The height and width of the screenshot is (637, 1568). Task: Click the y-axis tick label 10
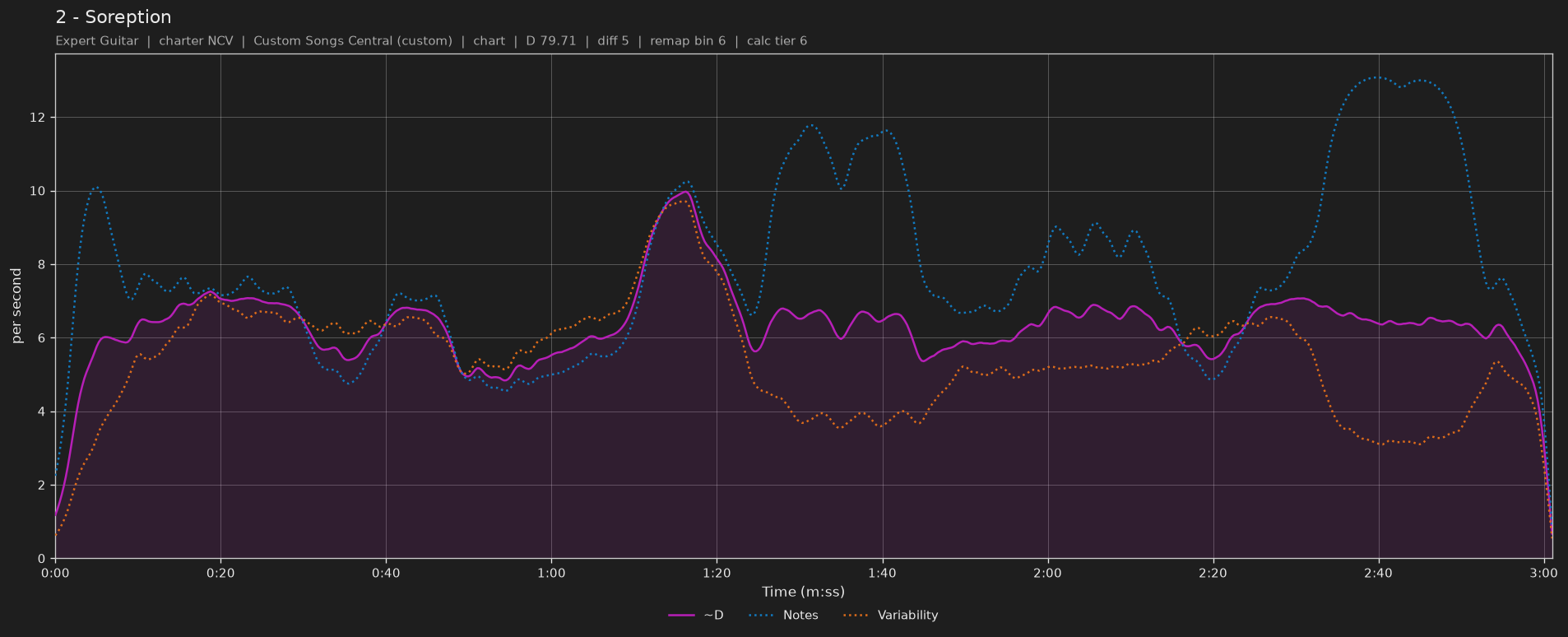[39, 191]
